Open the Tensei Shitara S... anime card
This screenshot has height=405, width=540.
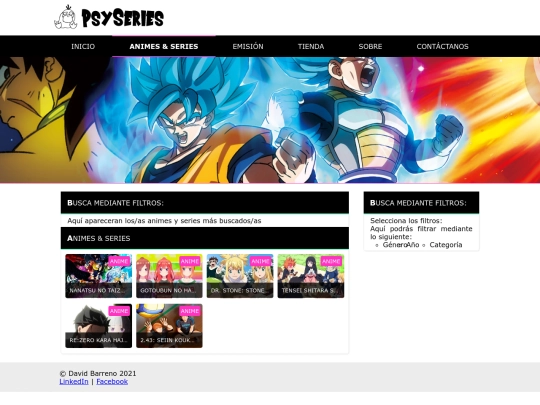click(311, 276)
